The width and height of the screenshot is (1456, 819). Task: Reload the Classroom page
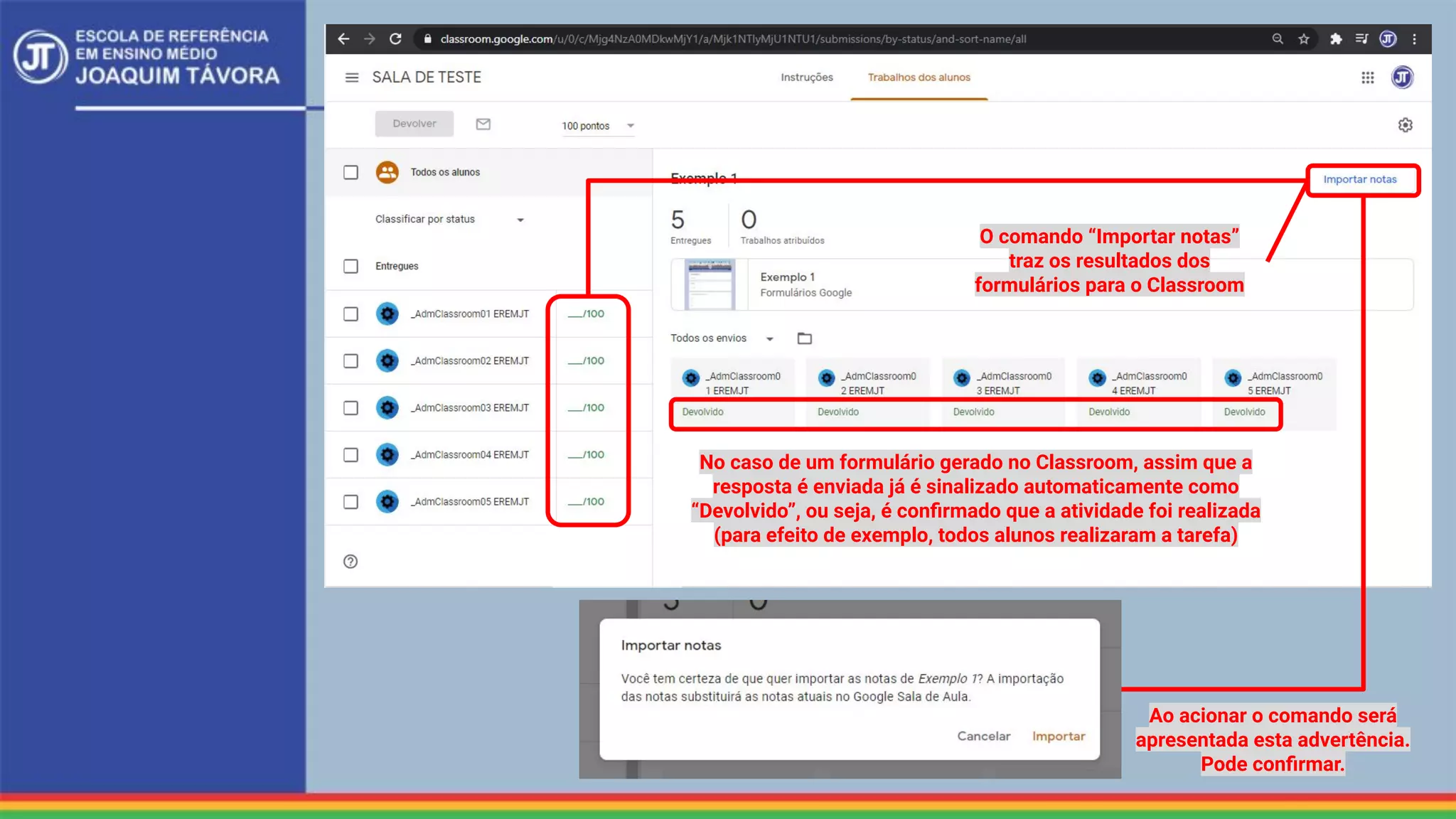tap(395, 39)
